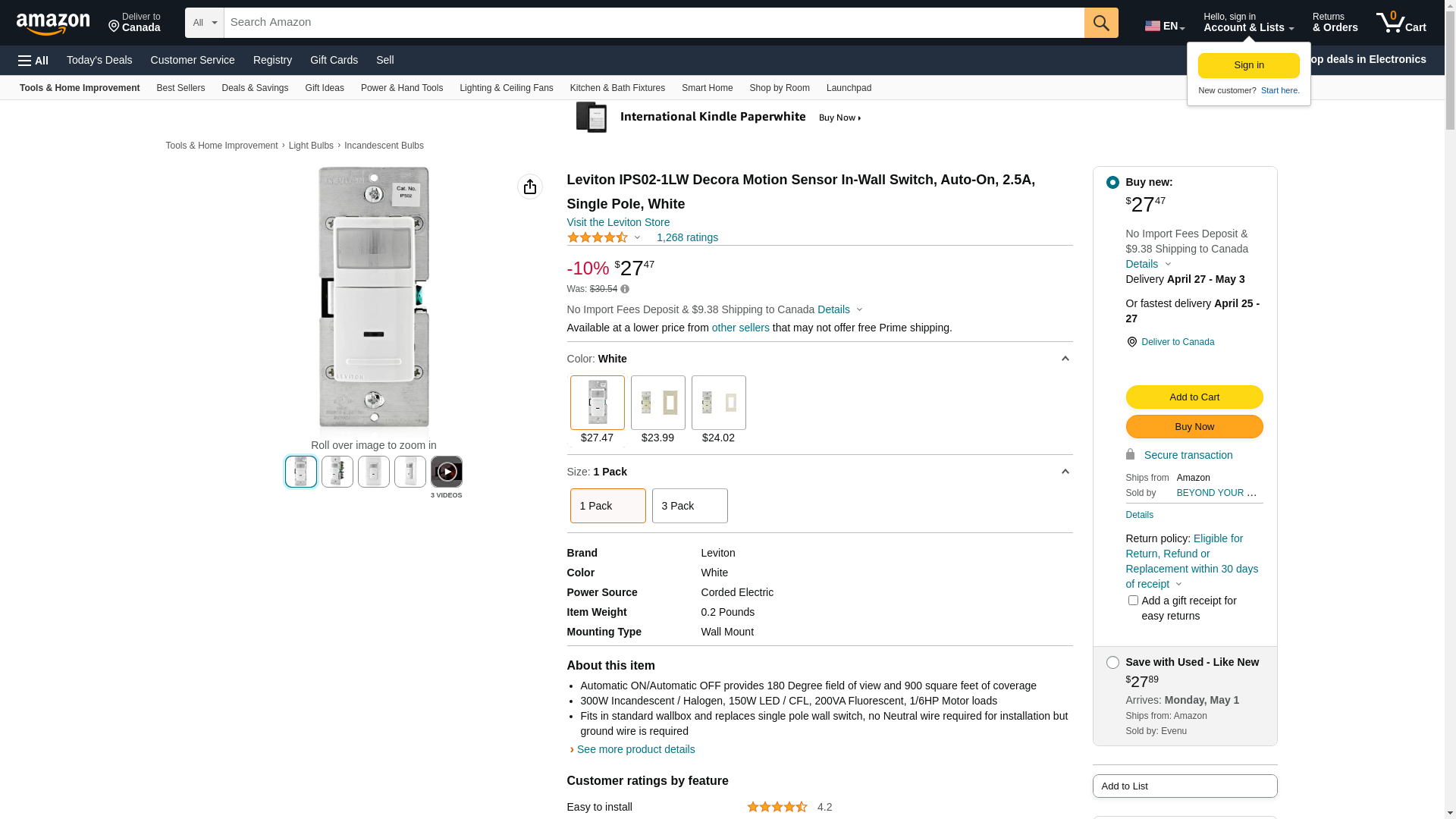Select the 3 Pack size option

point(689,506)
